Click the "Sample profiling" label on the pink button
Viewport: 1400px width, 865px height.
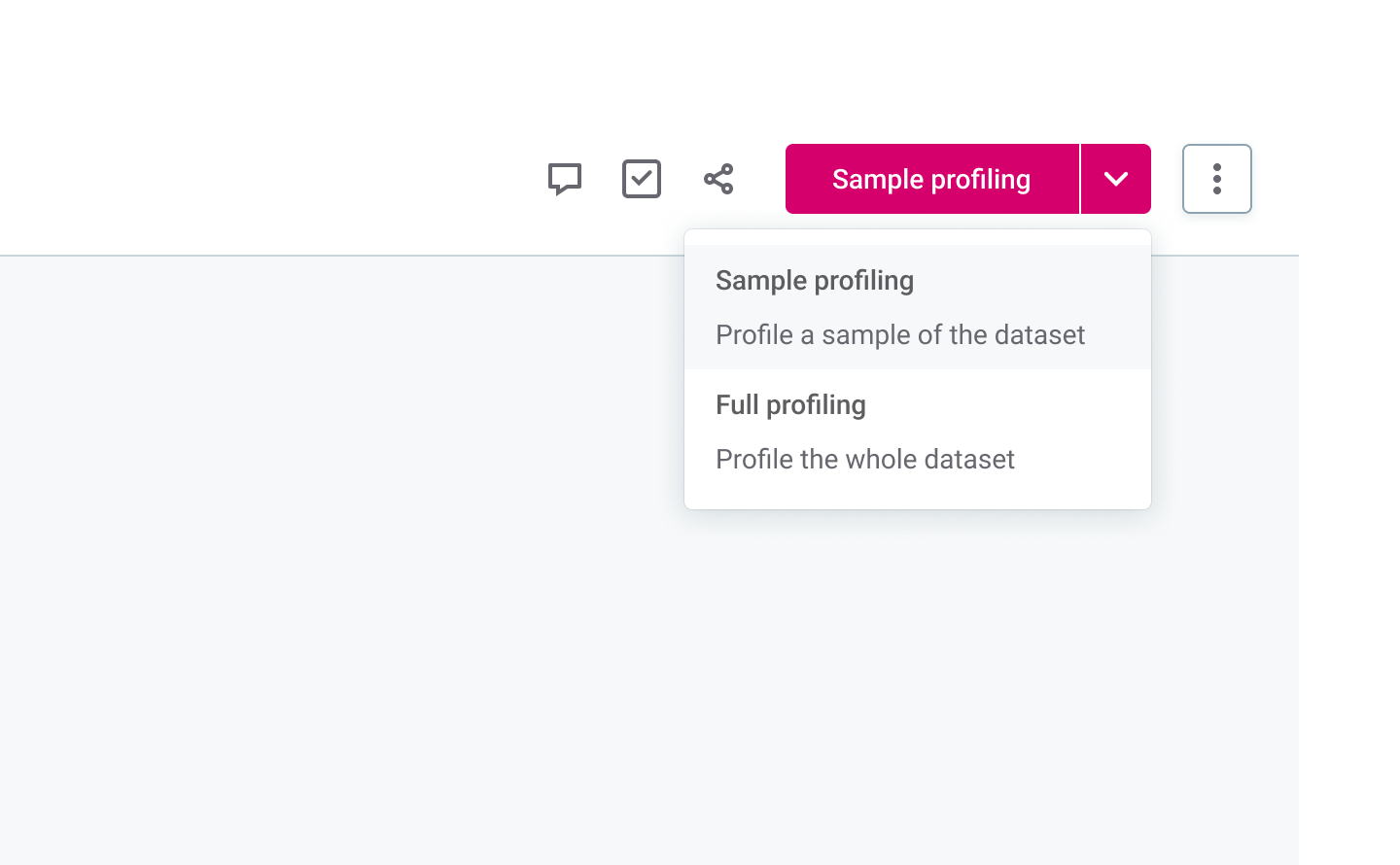[x=931, y=179]
